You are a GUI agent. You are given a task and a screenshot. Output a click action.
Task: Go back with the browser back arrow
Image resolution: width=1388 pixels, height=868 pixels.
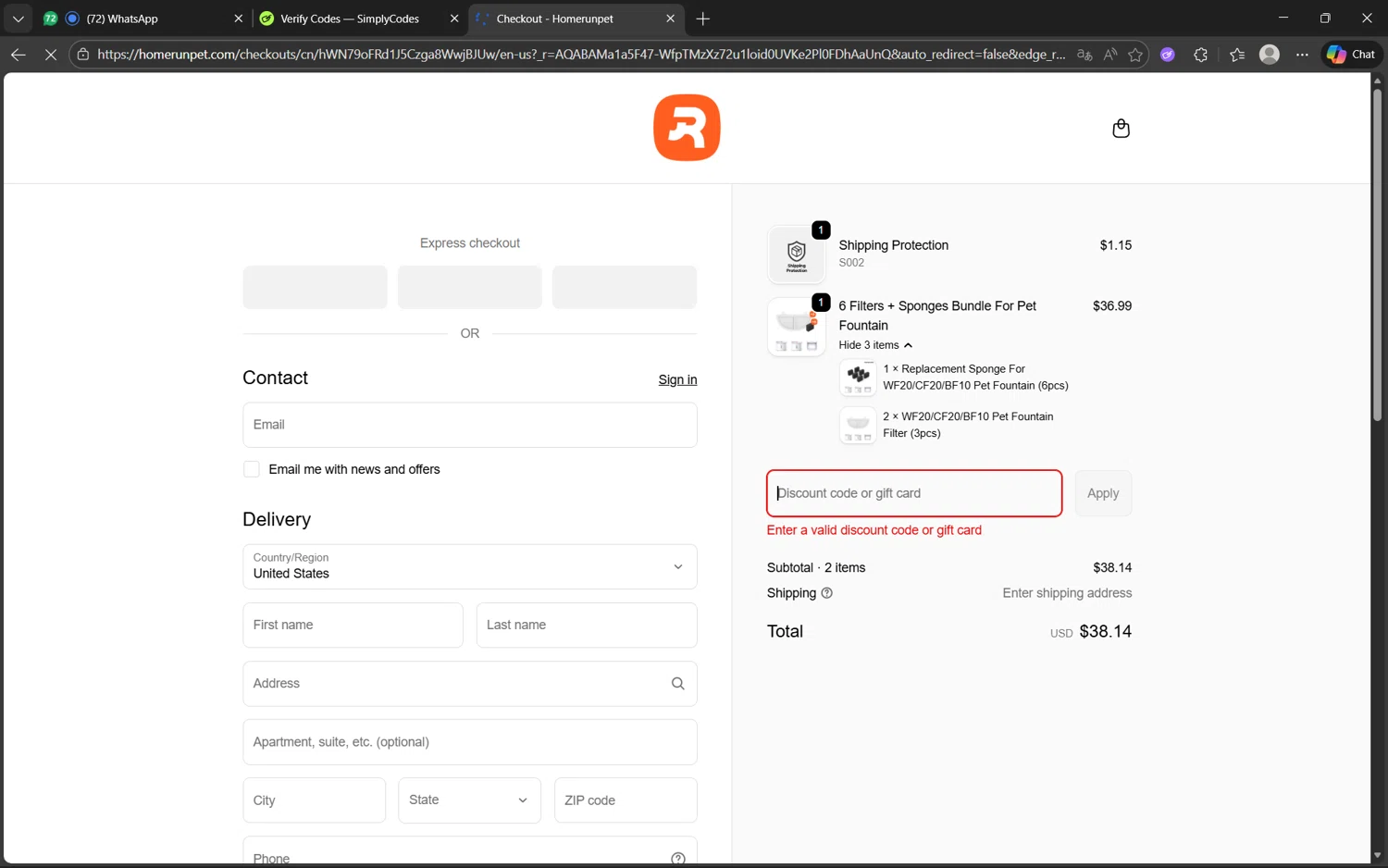pyautogui.click(x=19, y=55)
